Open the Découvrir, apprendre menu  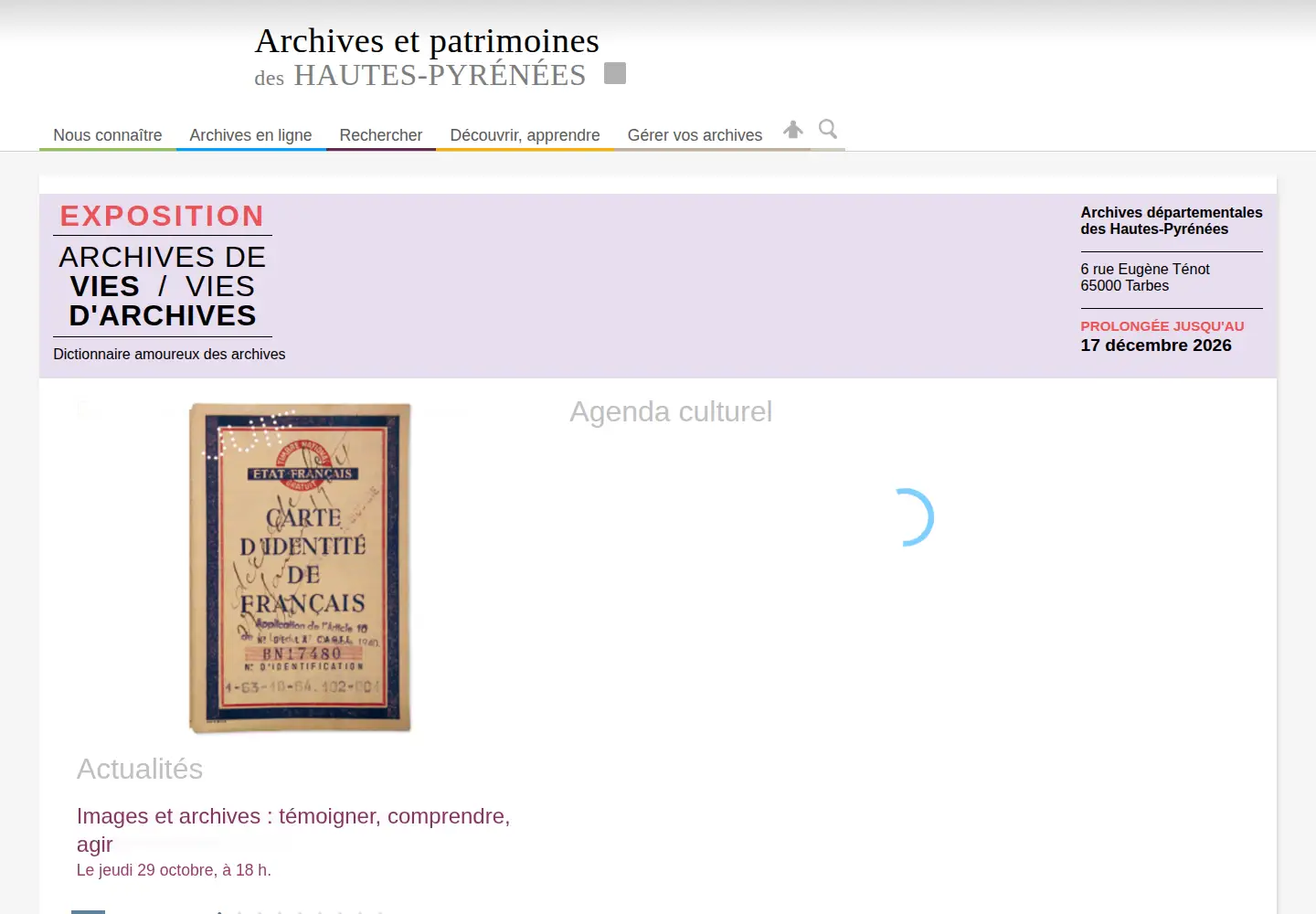pos(525,135)
